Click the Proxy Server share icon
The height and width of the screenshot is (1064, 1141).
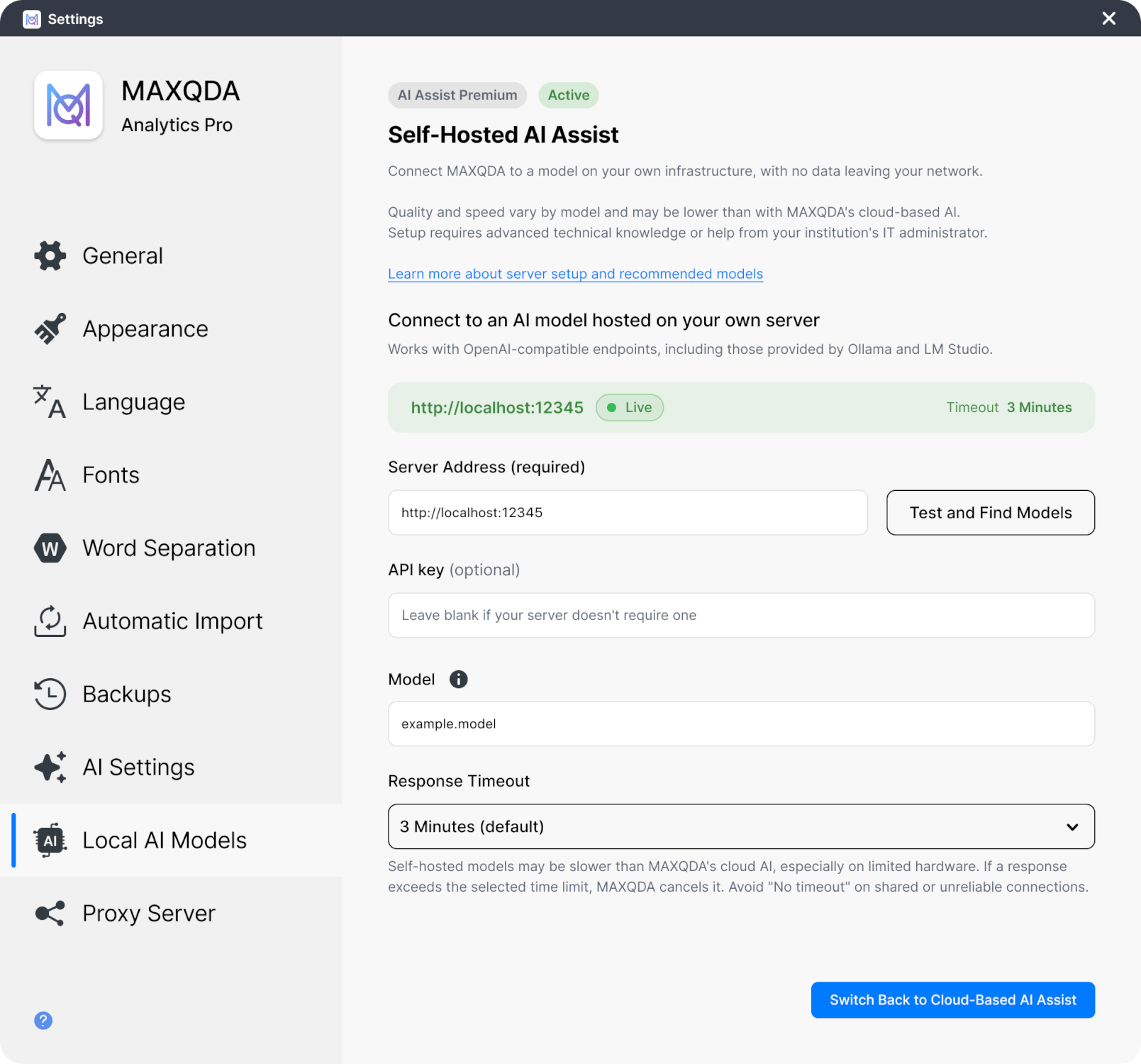click(50, 914)
